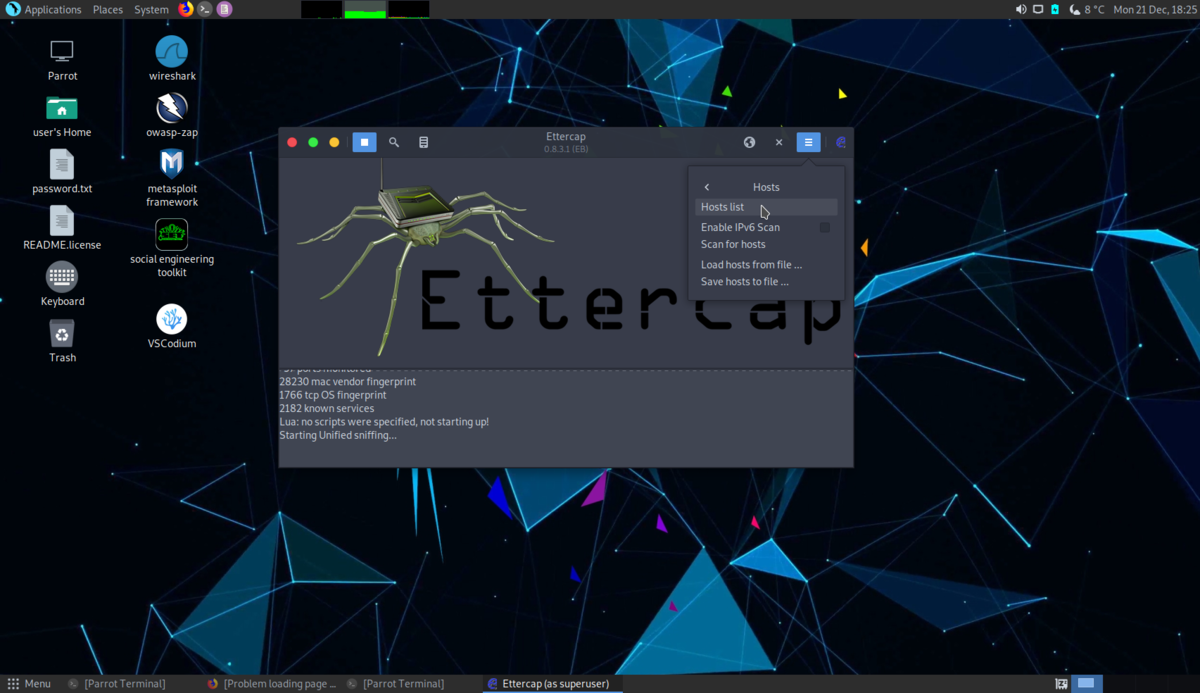Image resolution: width=1200 pixels, height=693 pixels.
Task: Select the metasploit framework desktop icon
Action: [x=172, y=178]
